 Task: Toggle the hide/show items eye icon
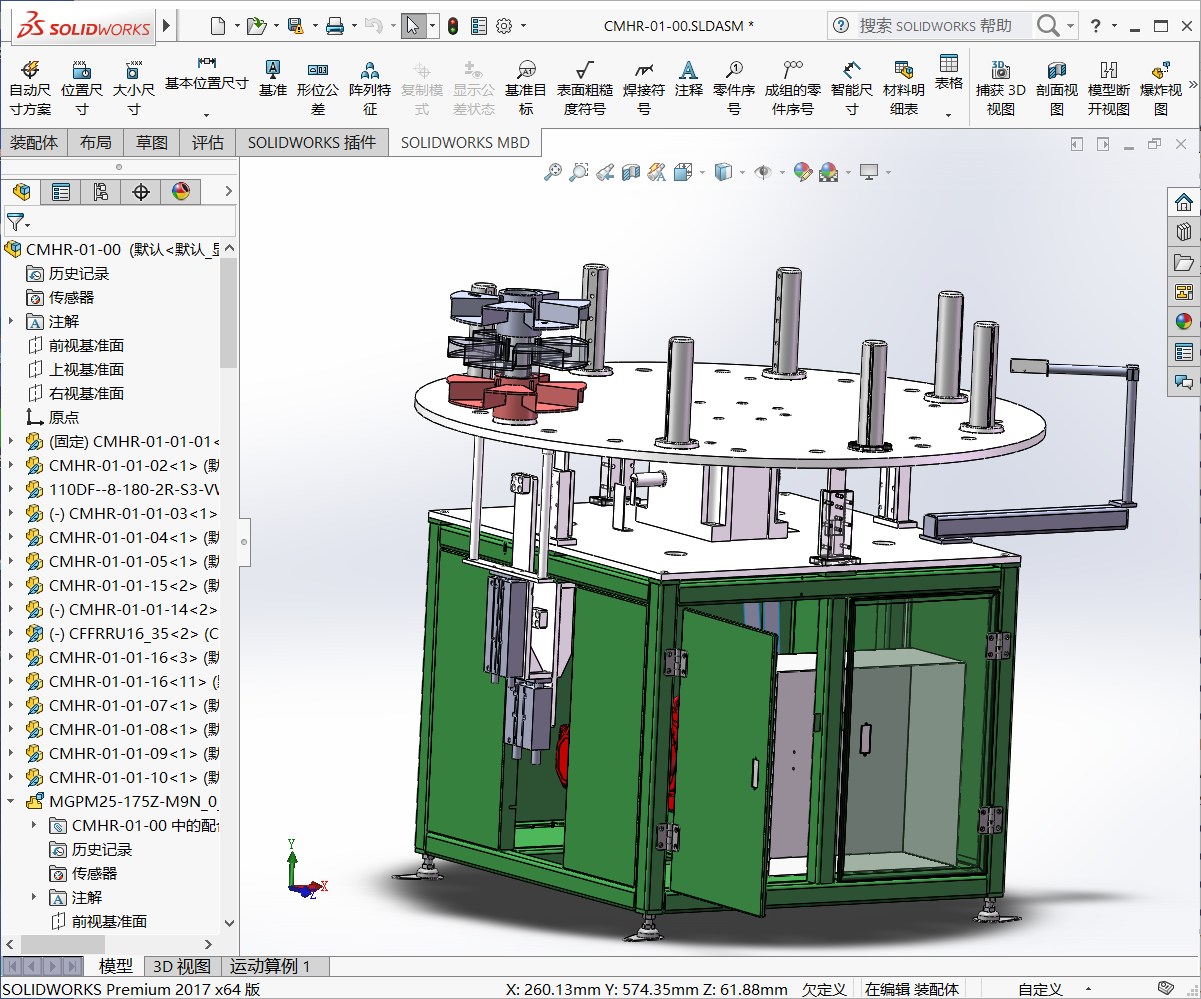coord(763,173)
